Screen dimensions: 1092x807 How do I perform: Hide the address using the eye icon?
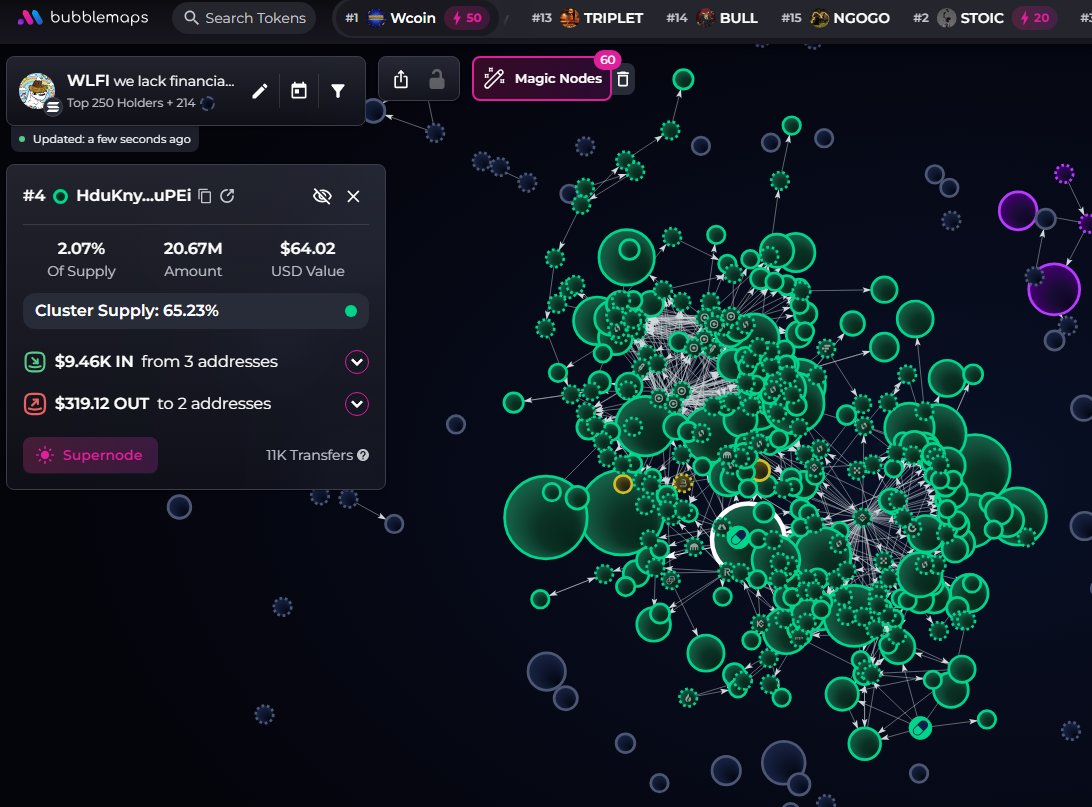click(x=322, y=196)
